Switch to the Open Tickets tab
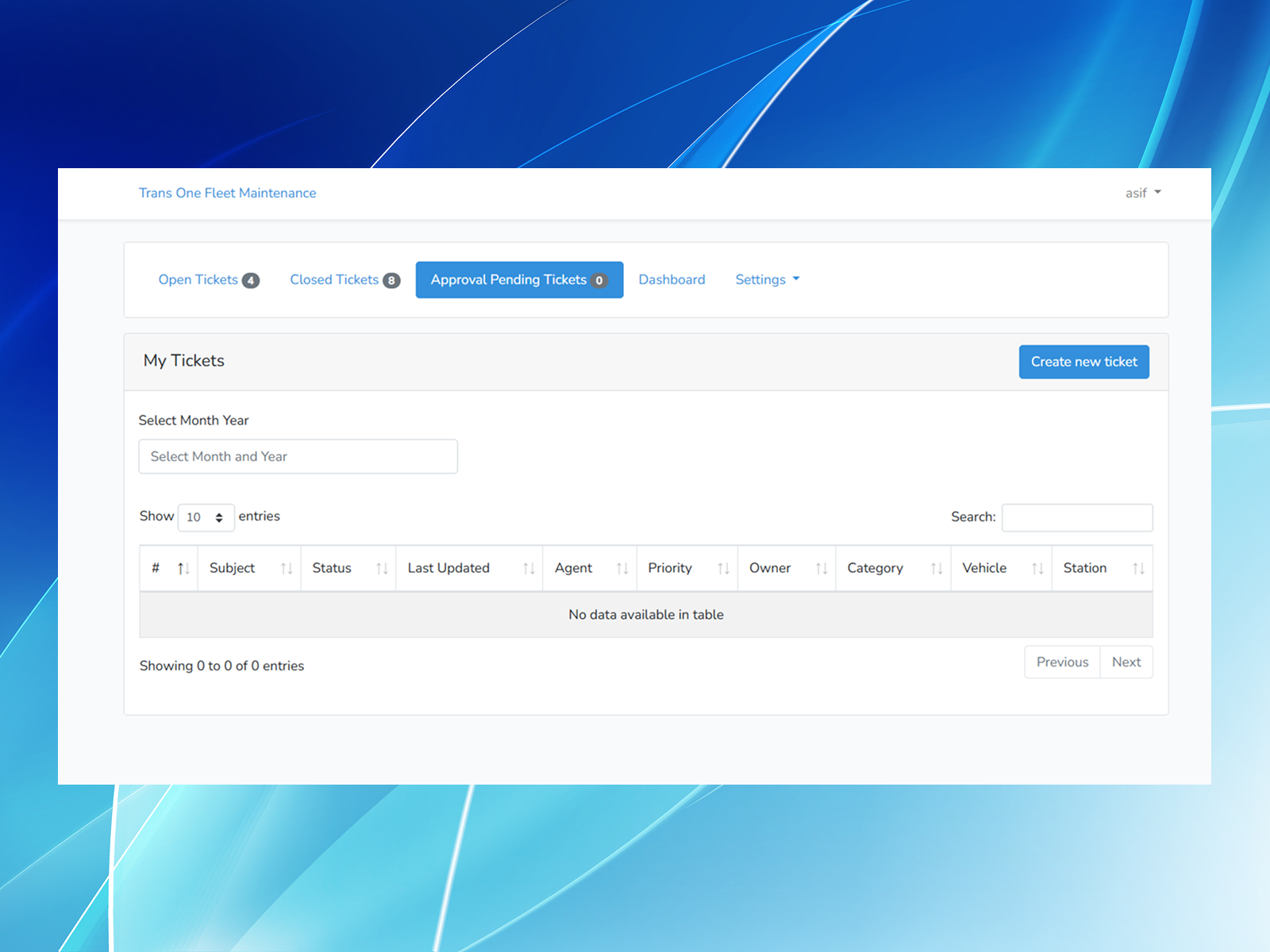This screenshot has width=1270, height=952. (x=209, y=279)
